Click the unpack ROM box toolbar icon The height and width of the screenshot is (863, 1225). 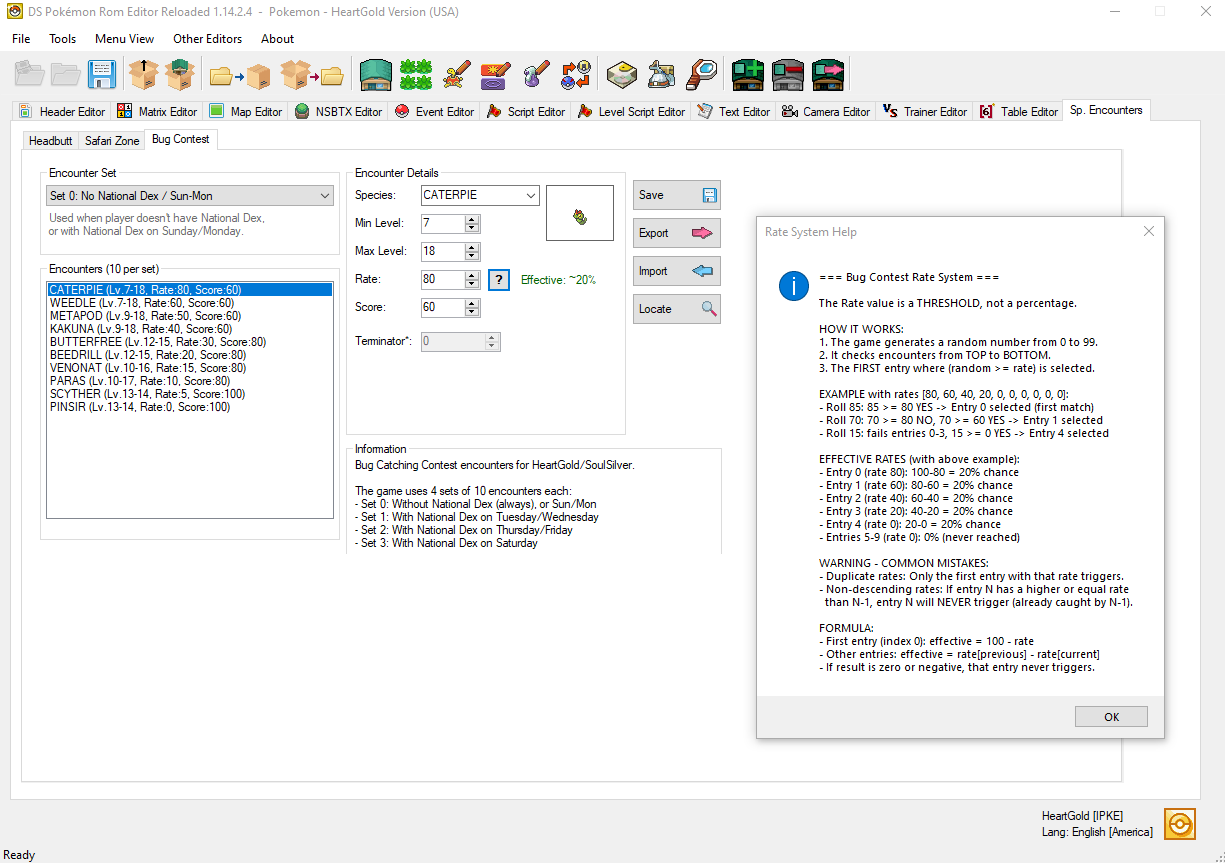[x=143, y=74]
